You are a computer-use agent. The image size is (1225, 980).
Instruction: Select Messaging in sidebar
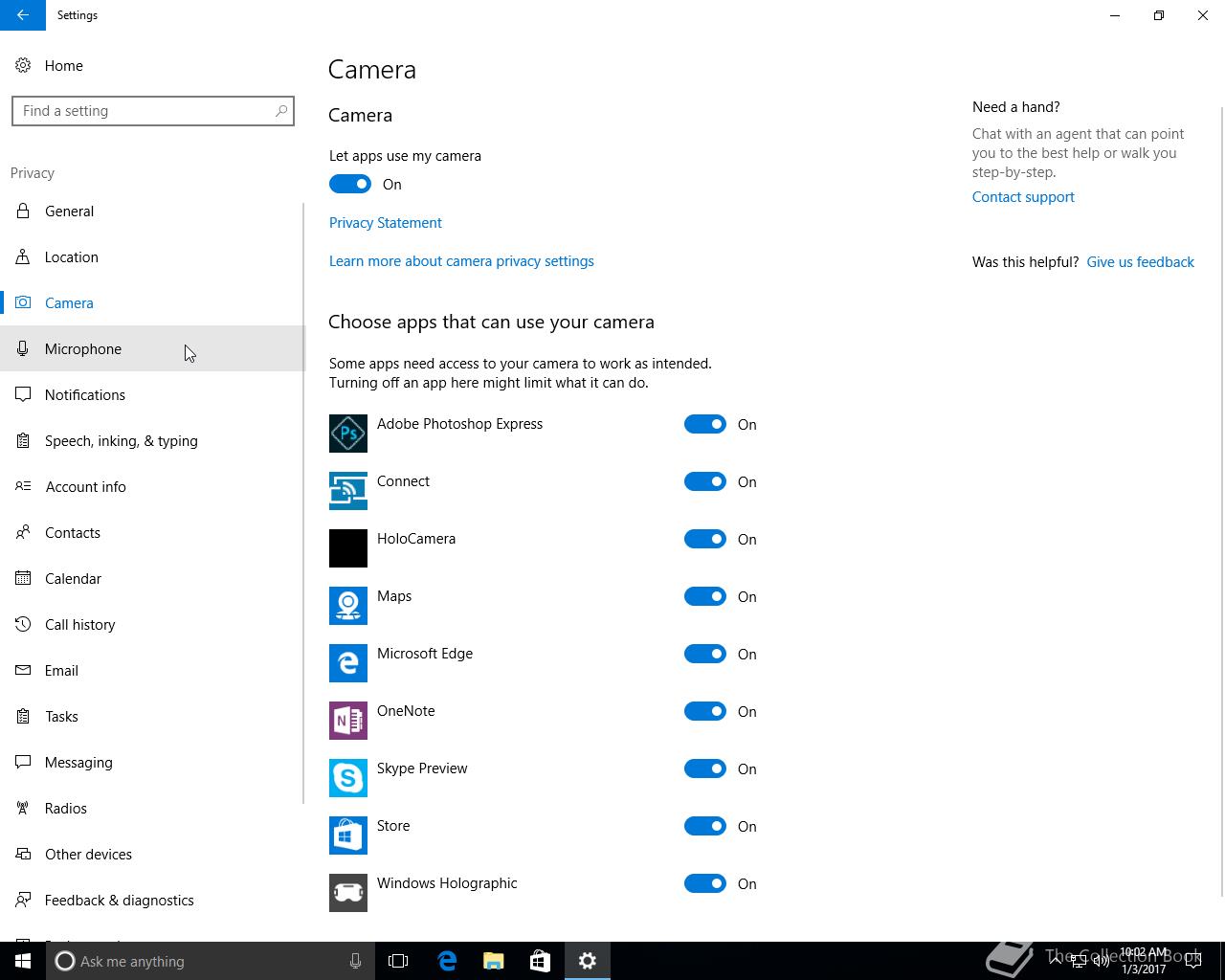click(x=152, y=763)
